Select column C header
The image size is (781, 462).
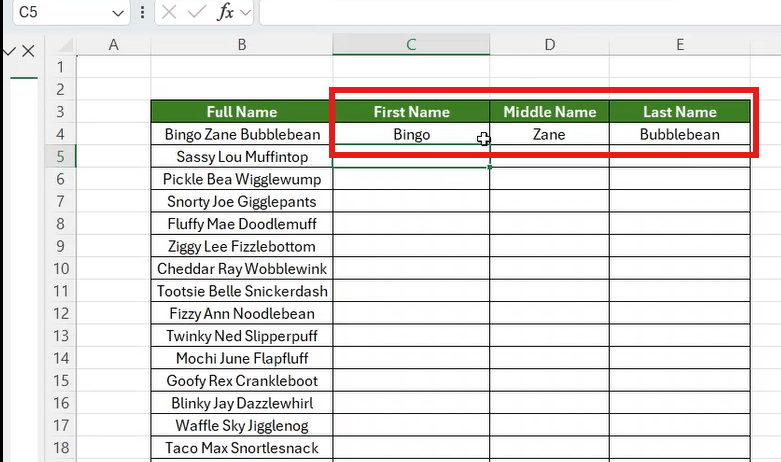click(x=411, y=45)
